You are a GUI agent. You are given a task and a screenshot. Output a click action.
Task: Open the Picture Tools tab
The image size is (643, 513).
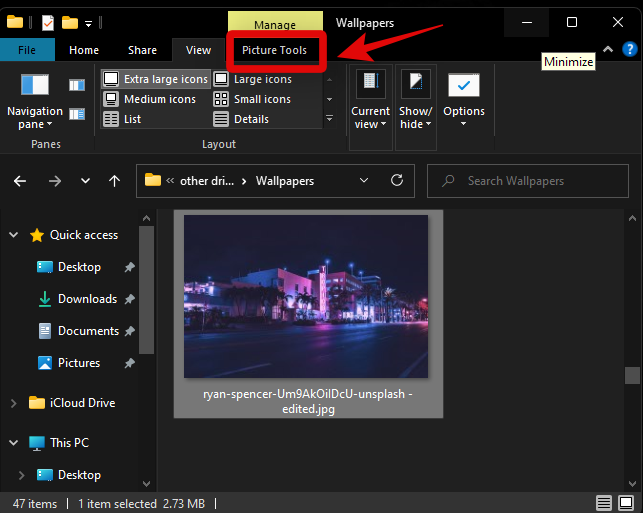click(274, 50)
